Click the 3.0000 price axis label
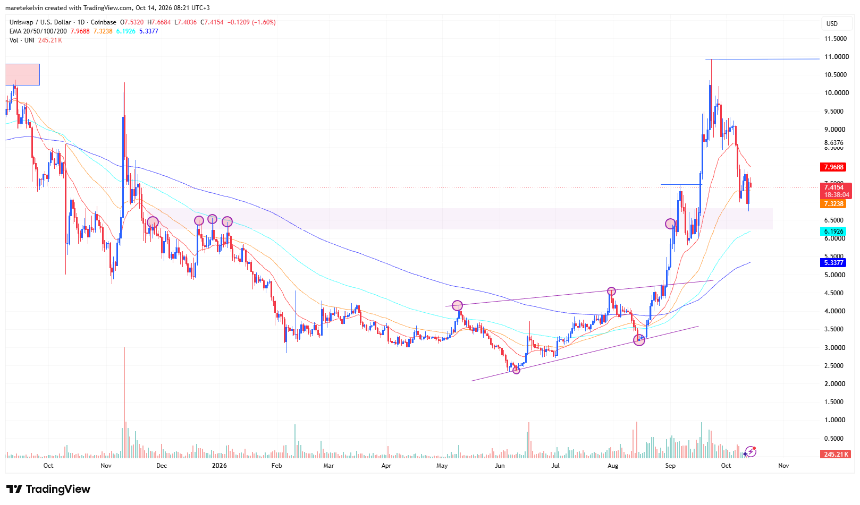Image resolution: width=860 pixels, height=505 pixels. coord(834,348)
